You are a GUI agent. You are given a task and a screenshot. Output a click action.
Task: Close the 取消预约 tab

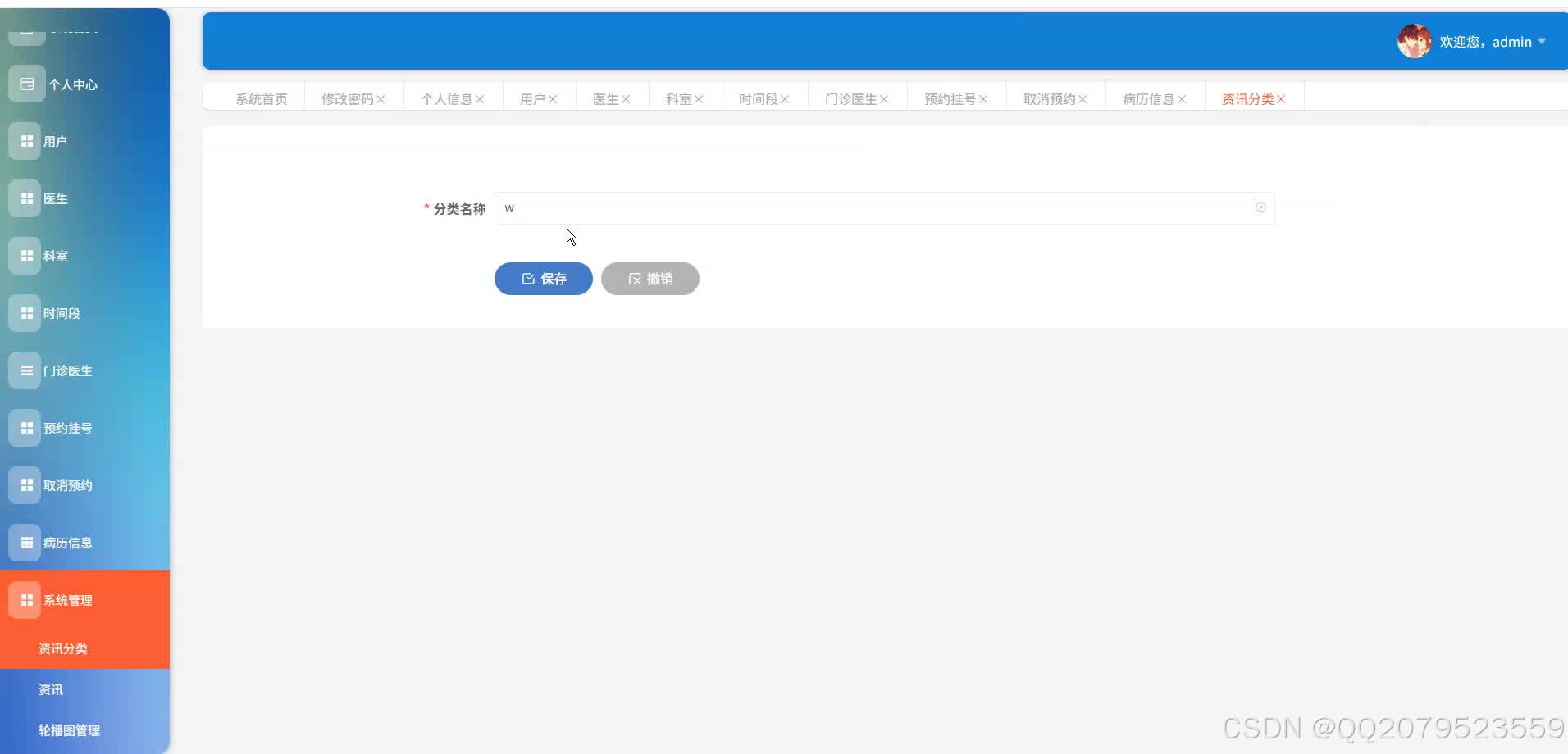(x=1083, y=99)
